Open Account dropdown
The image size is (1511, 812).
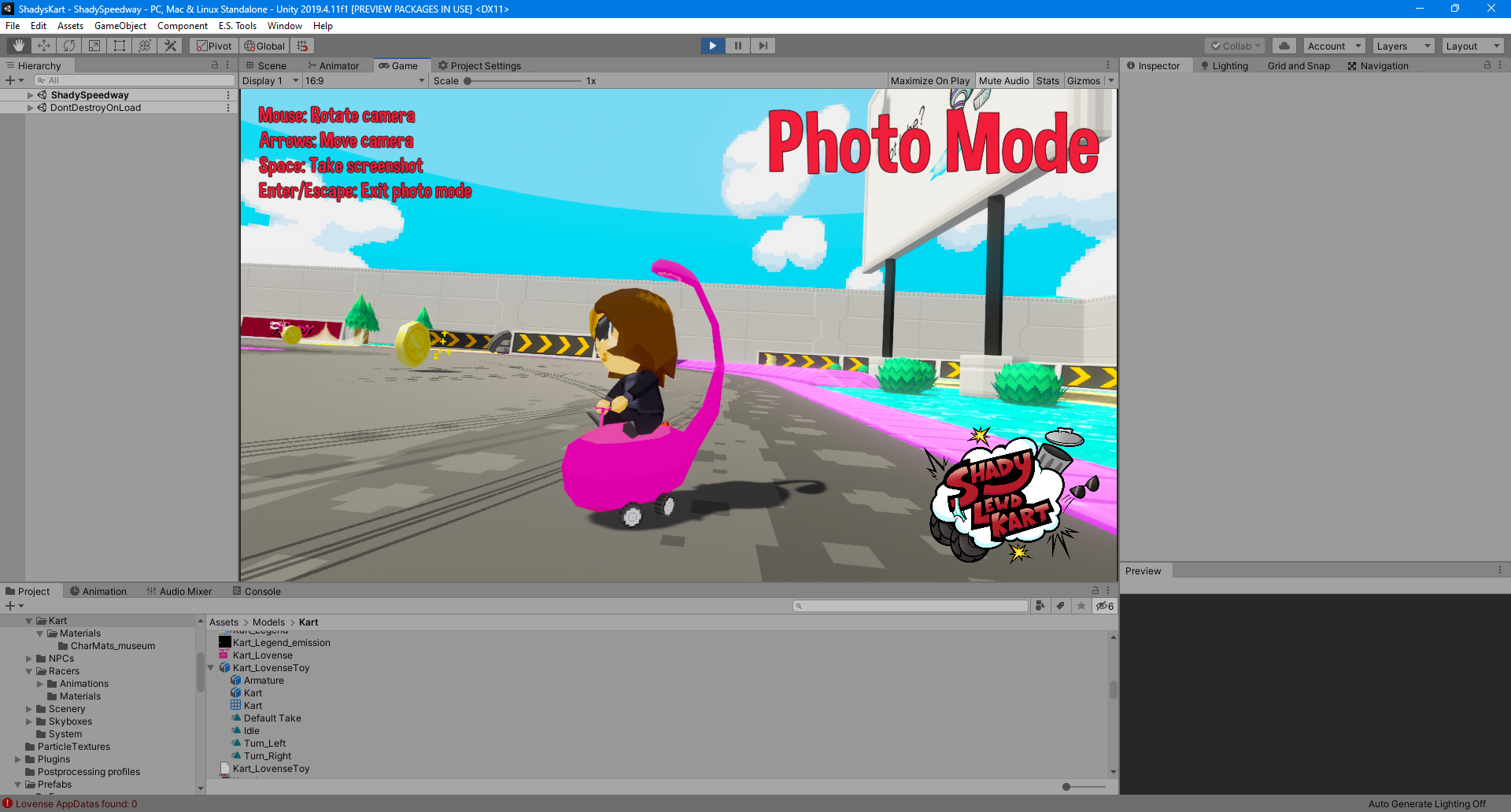click(1334, 46)
